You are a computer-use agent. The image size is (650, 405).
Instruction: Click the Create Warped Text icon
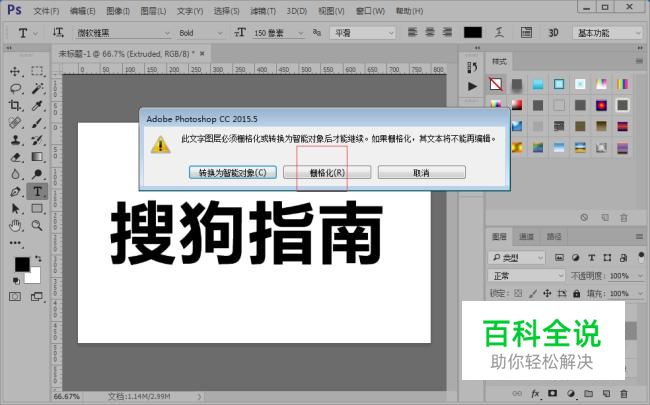(x=500, y=32)
